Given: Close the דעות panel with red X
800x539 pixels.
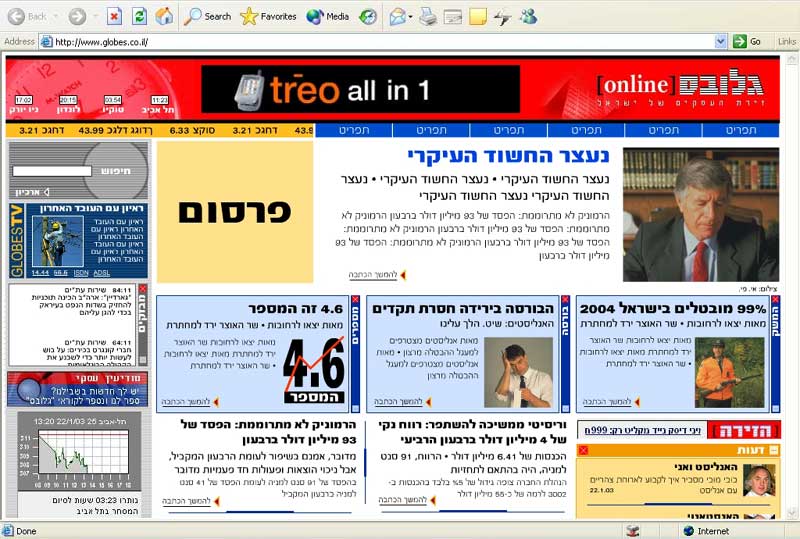Looking at the screenshot, I should coord(583,450).
